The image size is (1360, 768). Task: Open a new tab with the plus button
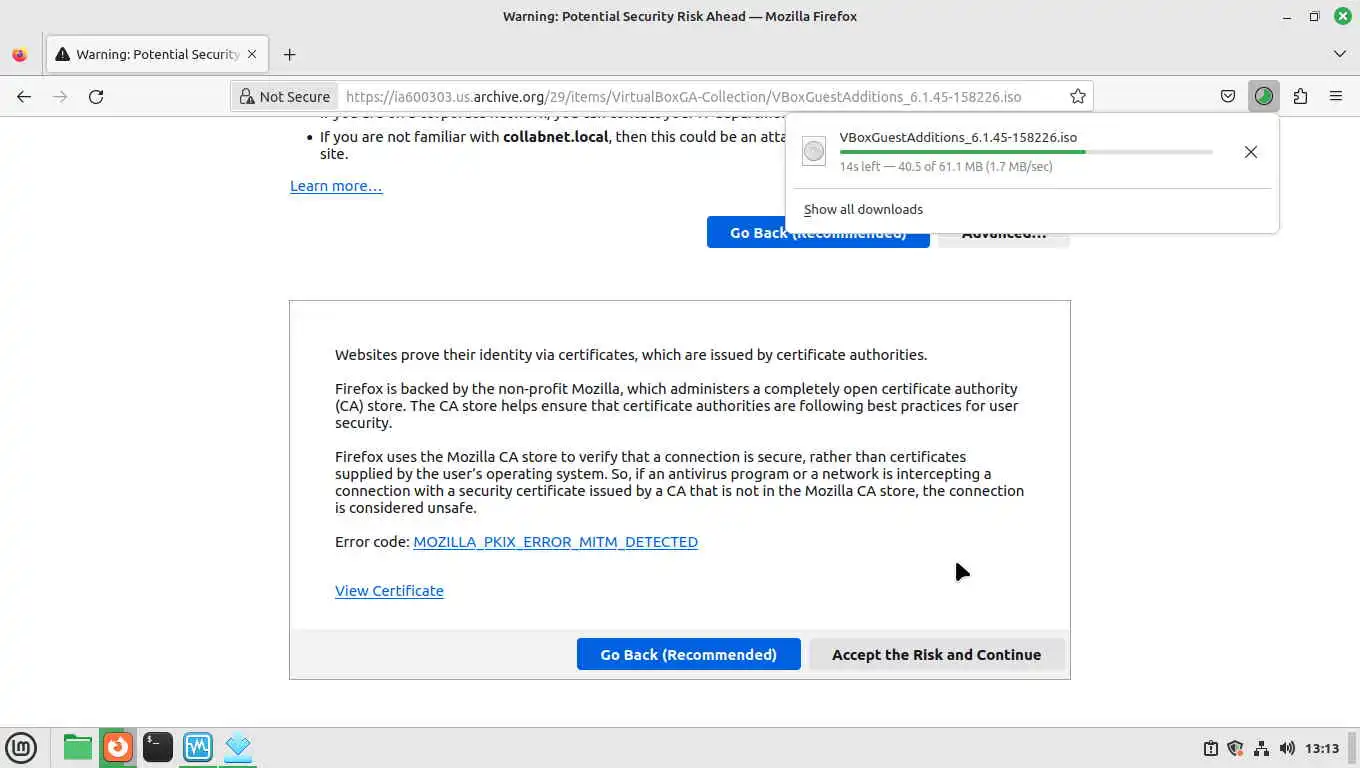point(289,54)
